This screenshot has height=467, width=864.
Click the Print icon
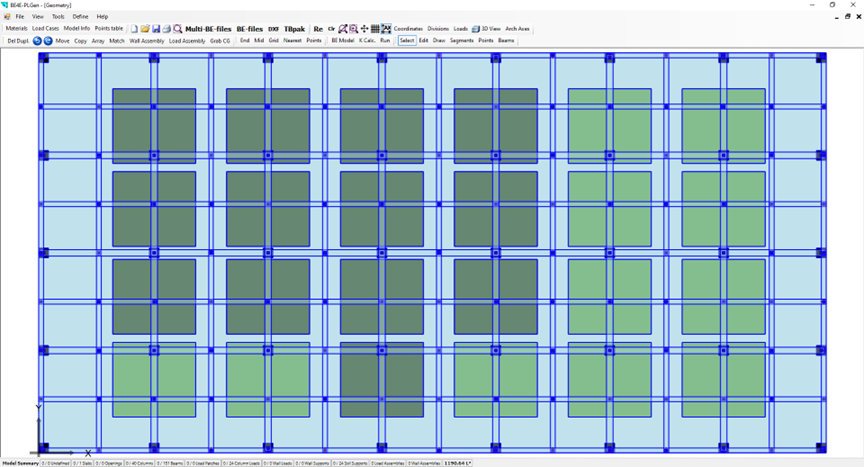(x=166, y=29)
